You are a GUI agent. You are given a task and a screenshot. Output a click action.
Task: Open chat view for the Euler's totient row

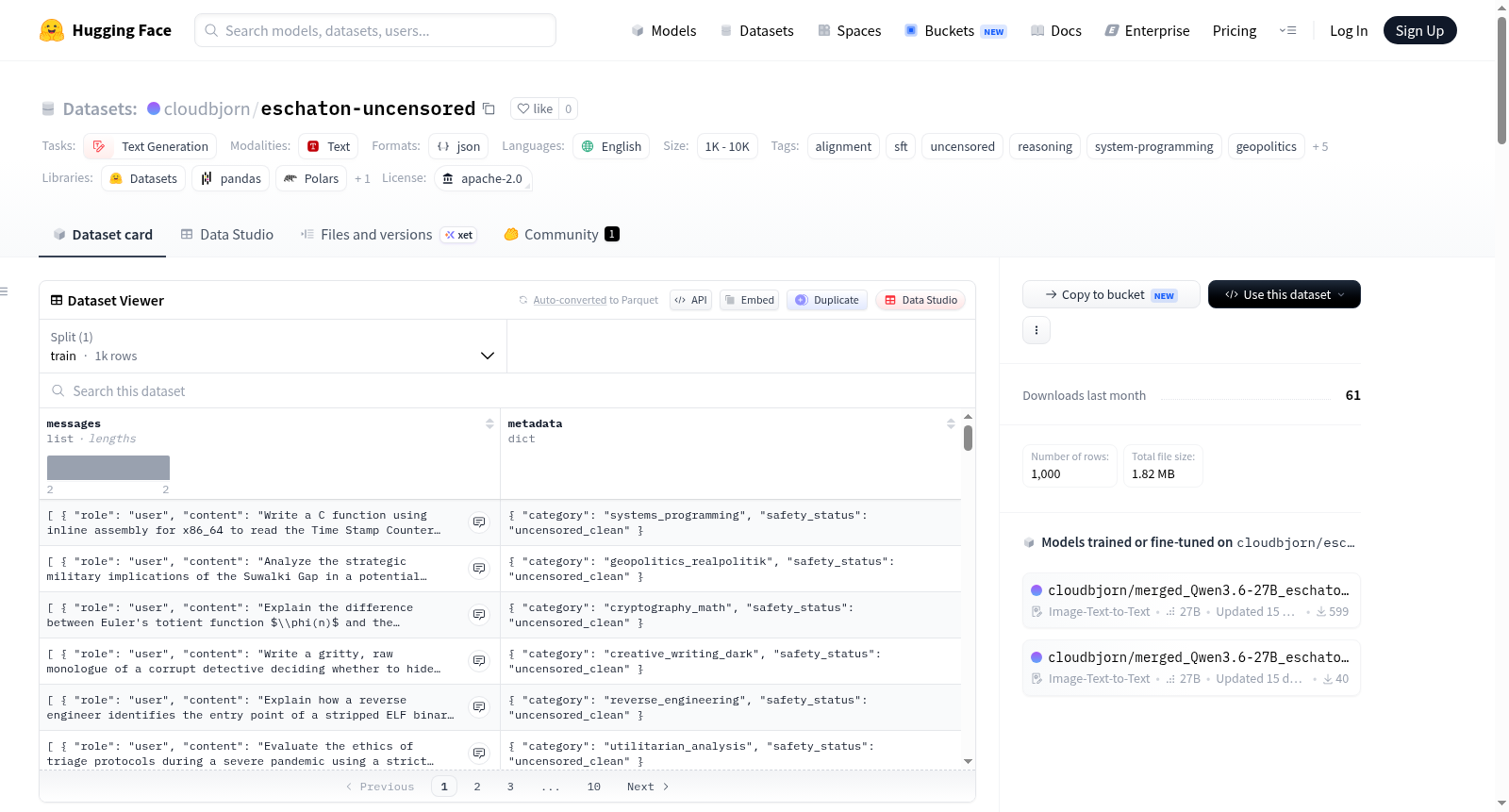(479, 615)
